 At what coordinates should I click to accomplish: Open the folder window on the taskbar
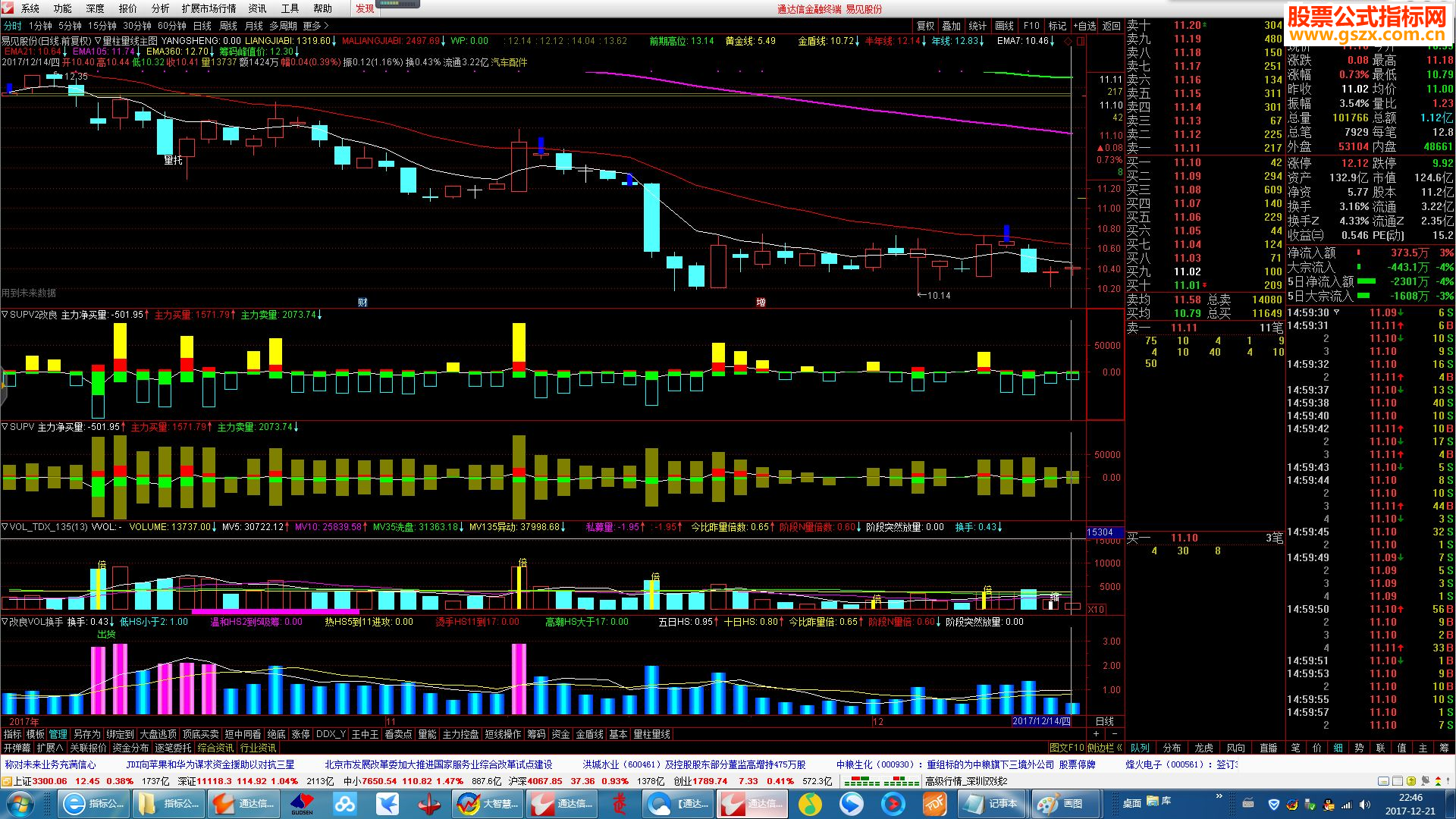tap(169, 804)
